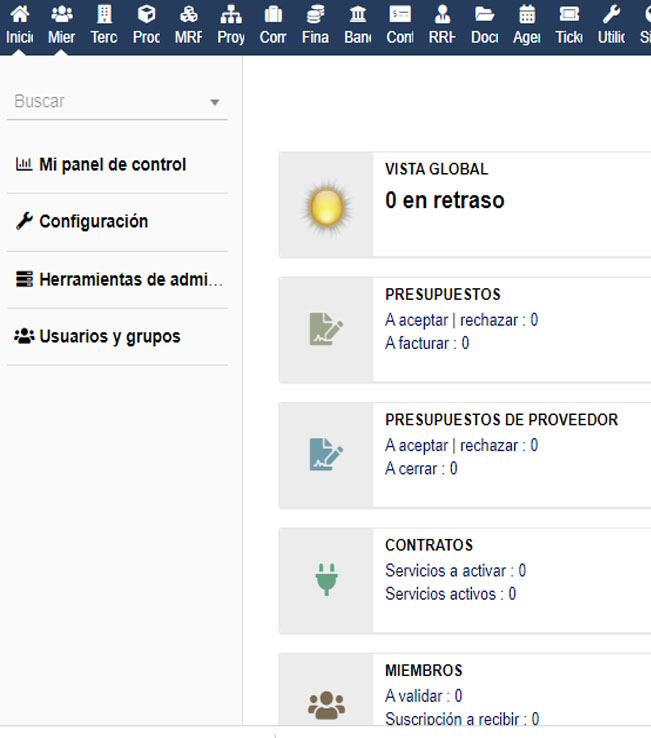Open the Documentos folder icon
The height and width of the screenshot is (738, 651).
(x=484, y=24)
